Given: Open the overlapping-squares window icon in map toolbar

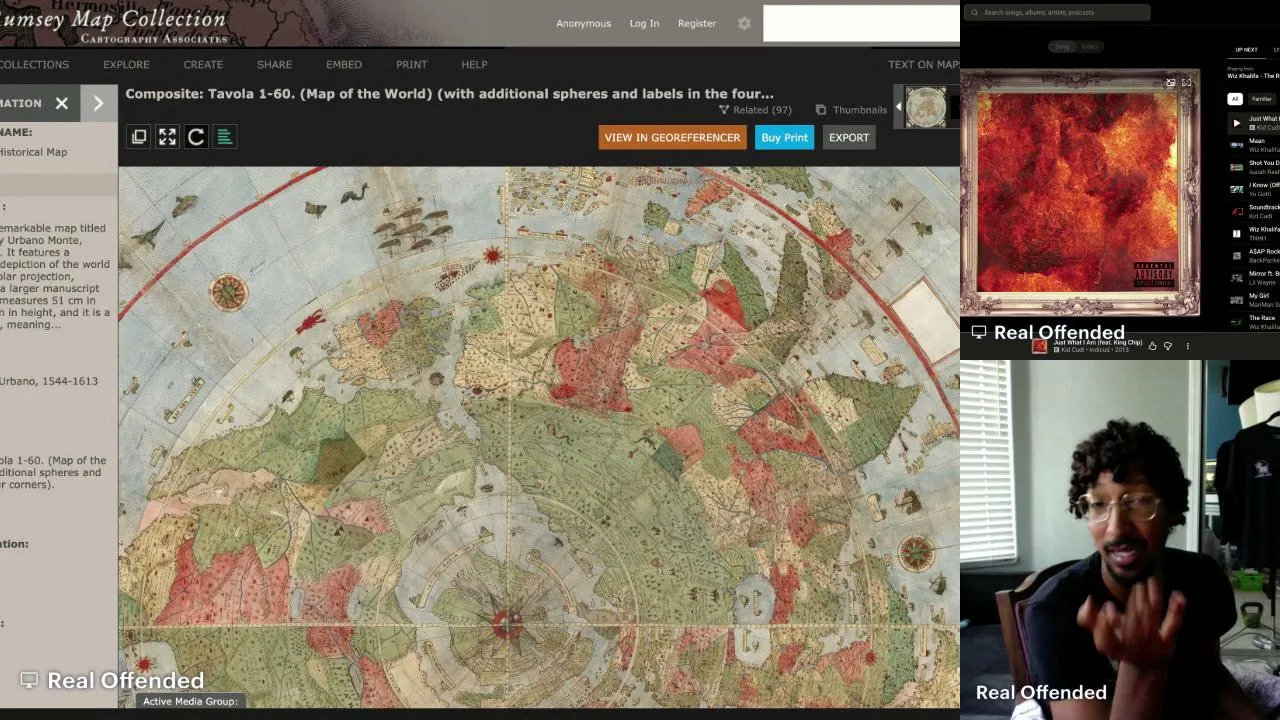Looking at the screenshot, I should click(x=139, y=137).
